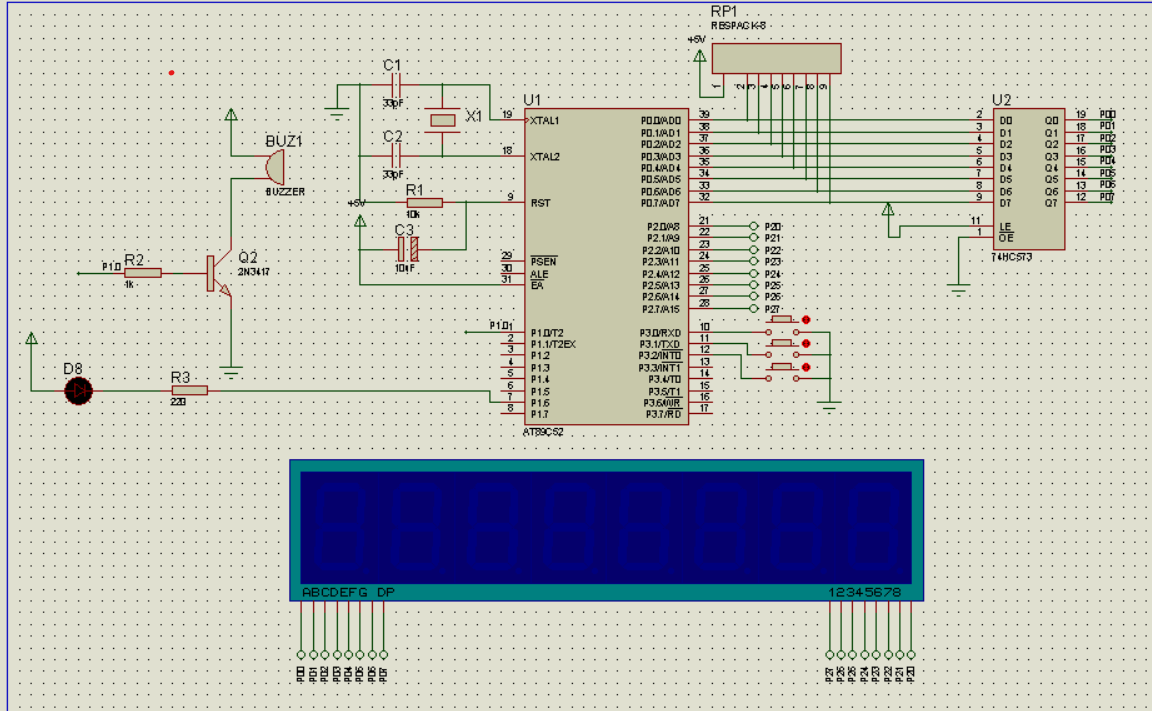Click the 2N3417 part name text
1152x711 pixels.
pyautogui.click(x=253, y=272)
